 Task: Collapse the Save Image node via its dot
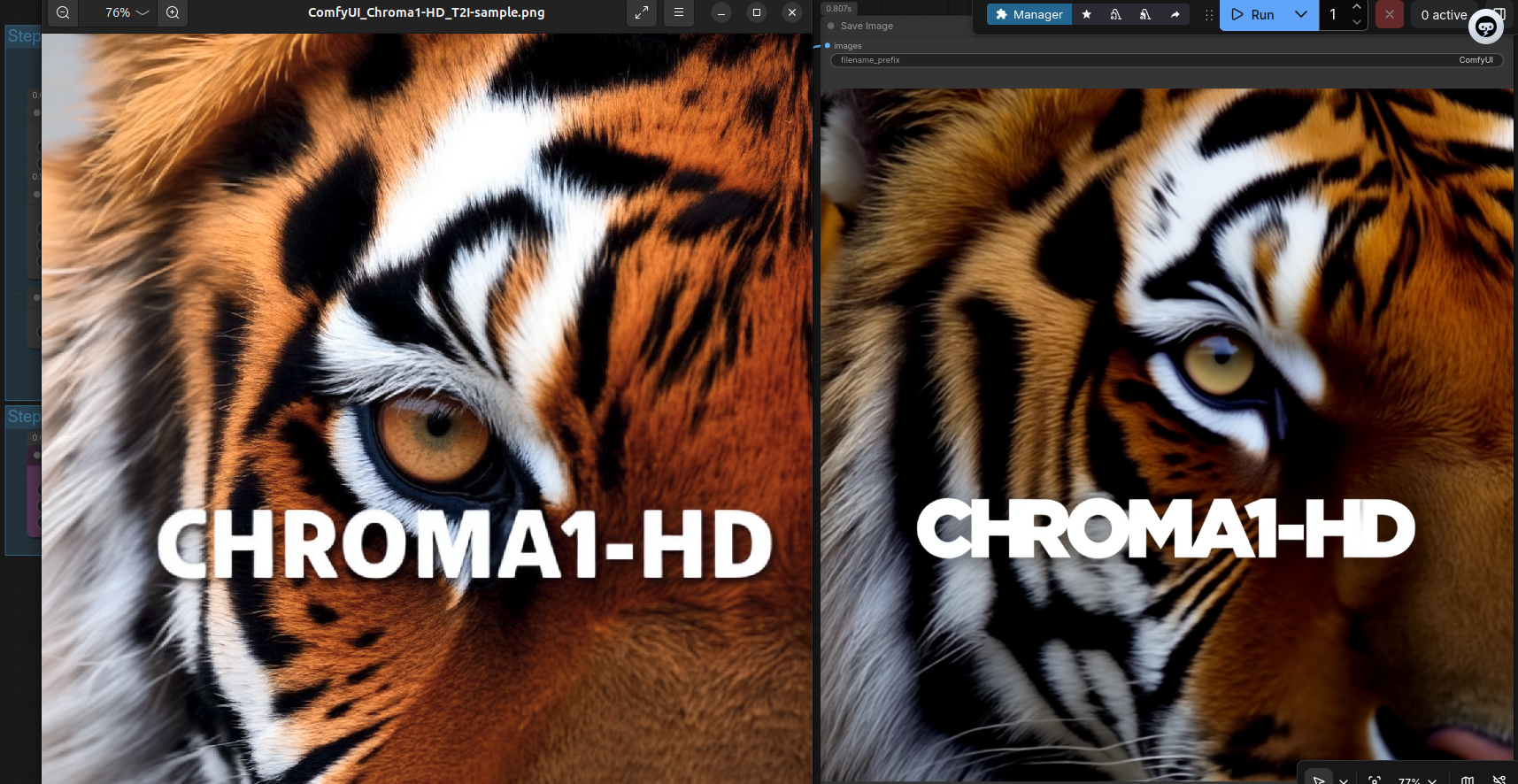pos(831,26)
